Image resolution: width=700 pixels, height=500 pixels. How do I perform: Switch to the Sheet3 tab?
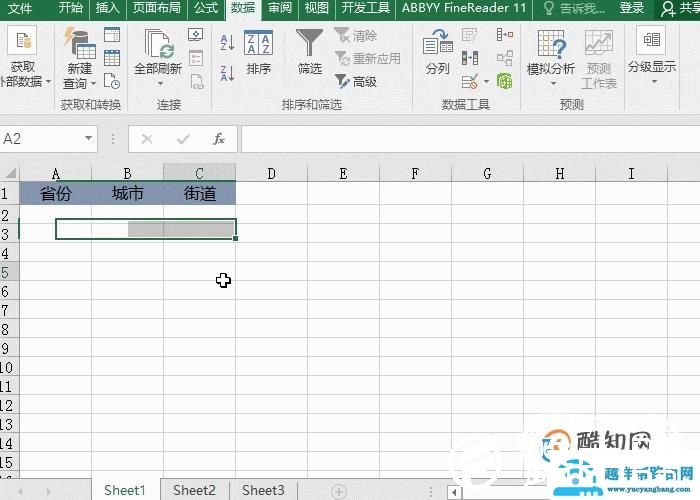[263, 490]
